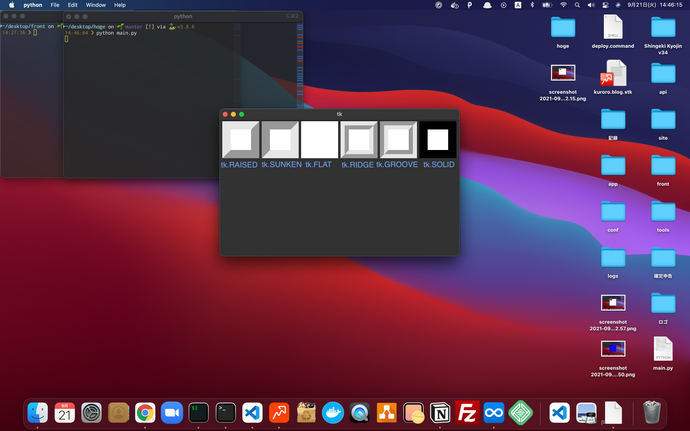Image resolution: width=690 pixels, height=431 pixels.
Task: Click the tk.SOLID text label
Action: (x=439, y=165)
